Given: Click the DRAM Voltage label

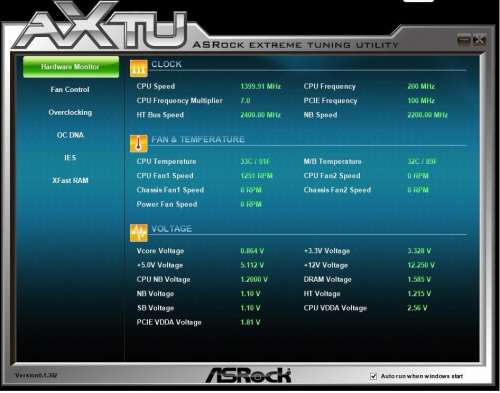Looking at the screenshot, I should click(327, 280).
